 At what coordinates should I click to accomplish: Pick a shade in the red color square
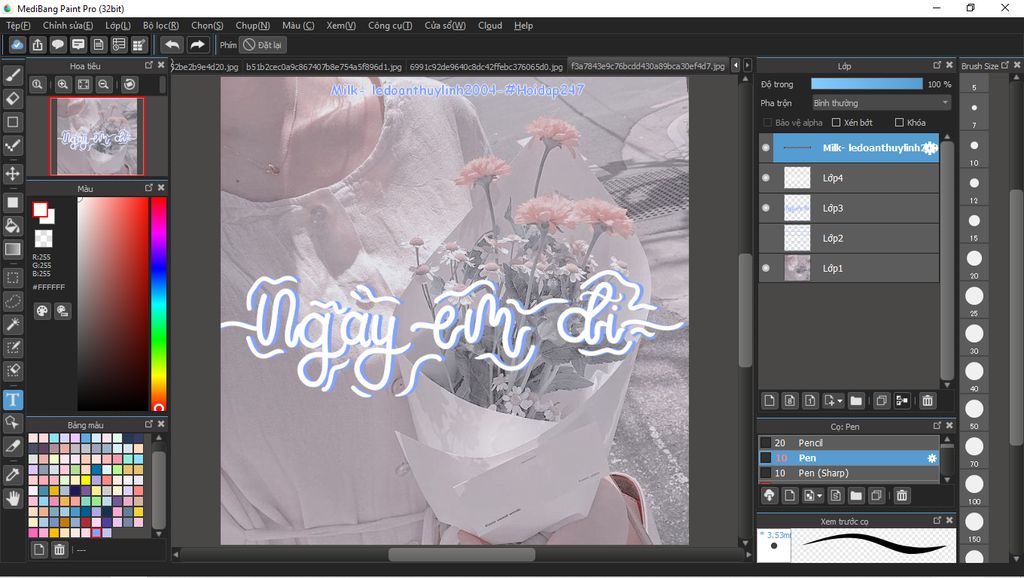112,304
